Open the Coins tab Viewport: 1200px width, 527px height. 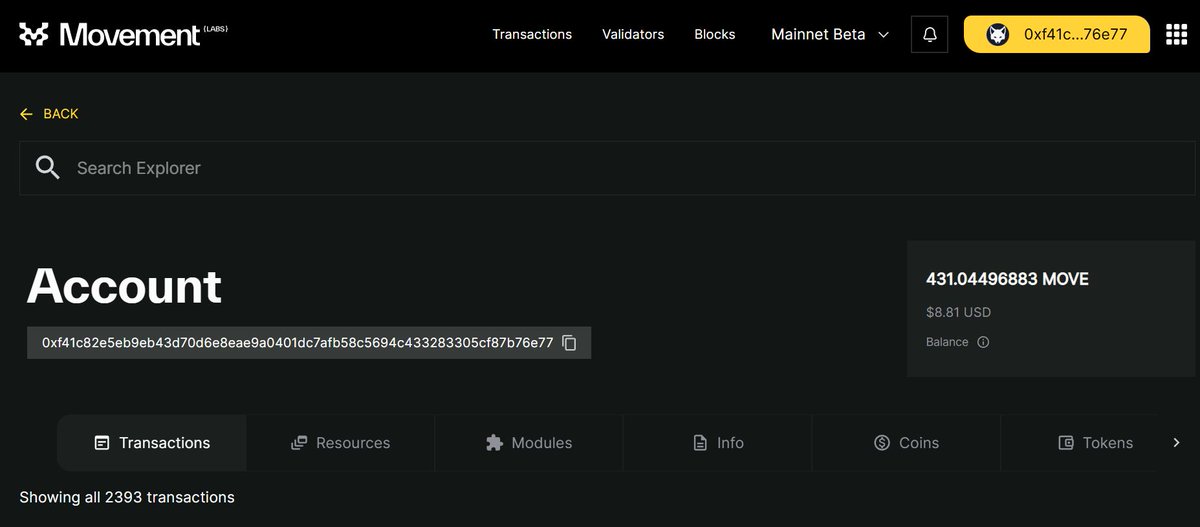[x=906, y=442]
